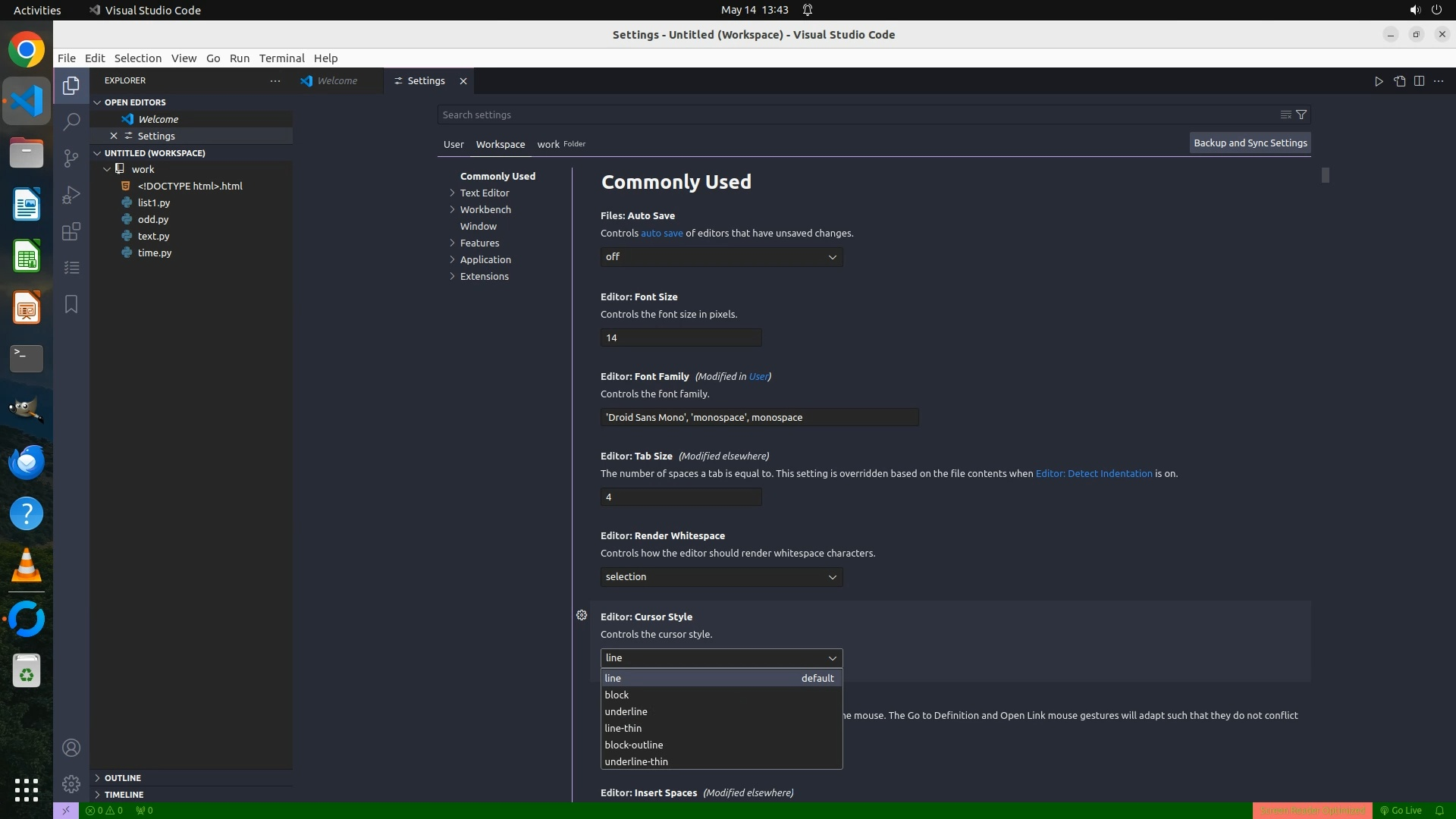Collapse the work folder in explorer
This screenshot has height=819, width=1456.
107,169
